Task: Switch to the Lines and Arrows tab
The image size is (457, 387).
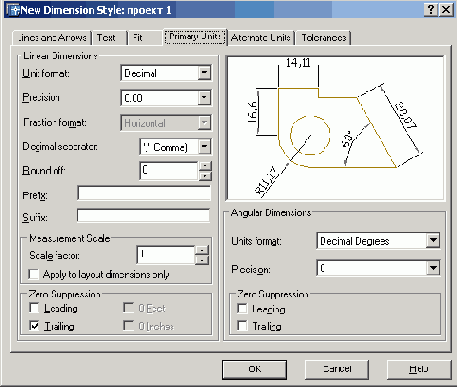Action: tap(52, 38)
